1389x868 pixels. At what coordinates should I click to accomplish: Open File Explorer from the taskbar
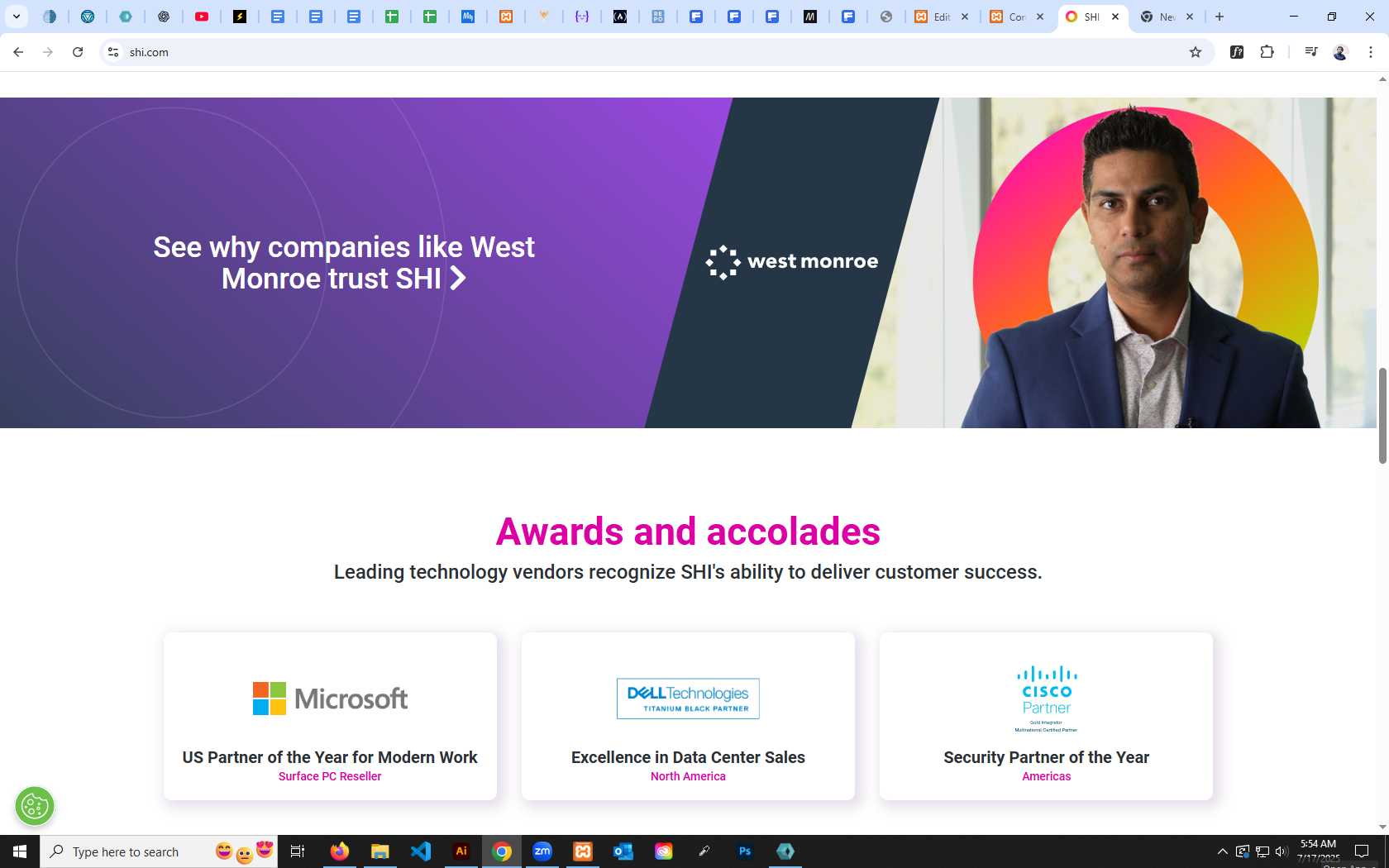point(379,851)
